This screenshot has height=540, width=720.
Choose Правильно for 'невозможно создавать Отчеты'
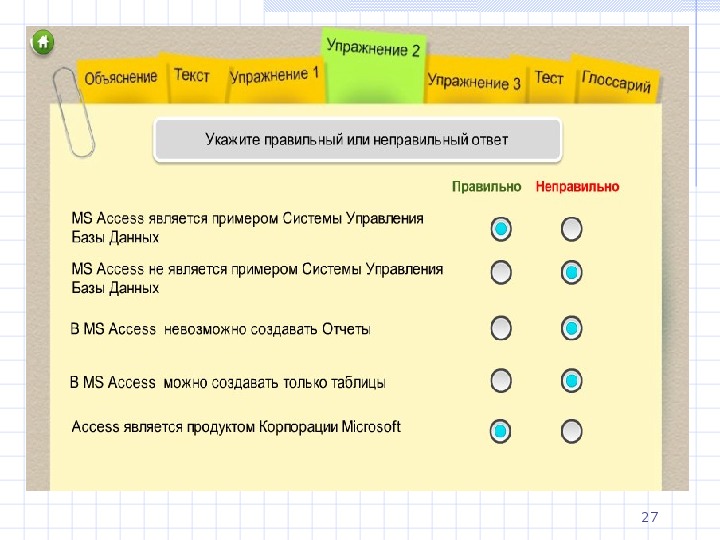coord(501,328)
